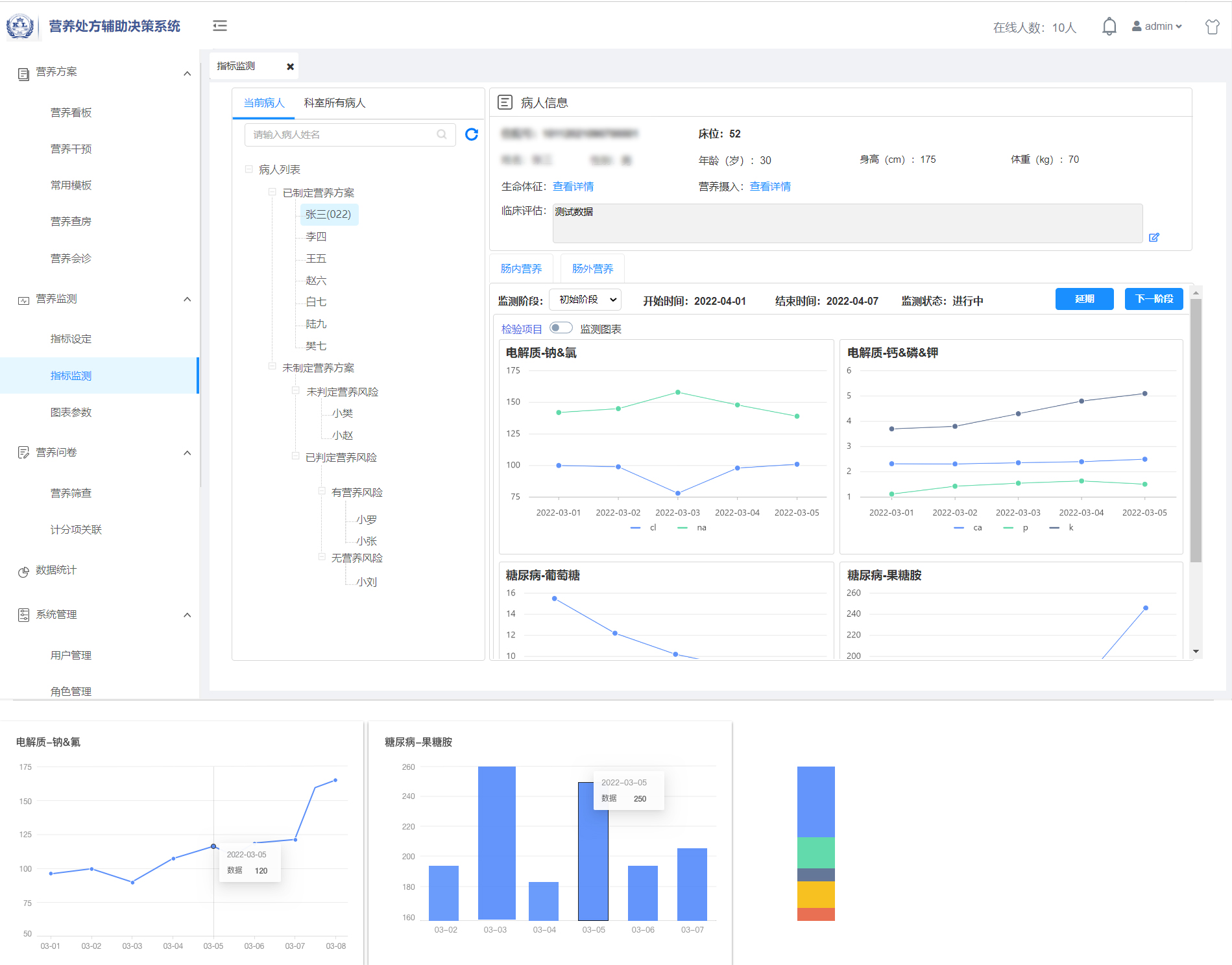Screen dimensions: 1232x965
Task: Click 查看详情 link for 生命体征
Action: pyautogui.click(x=573, y=187)
